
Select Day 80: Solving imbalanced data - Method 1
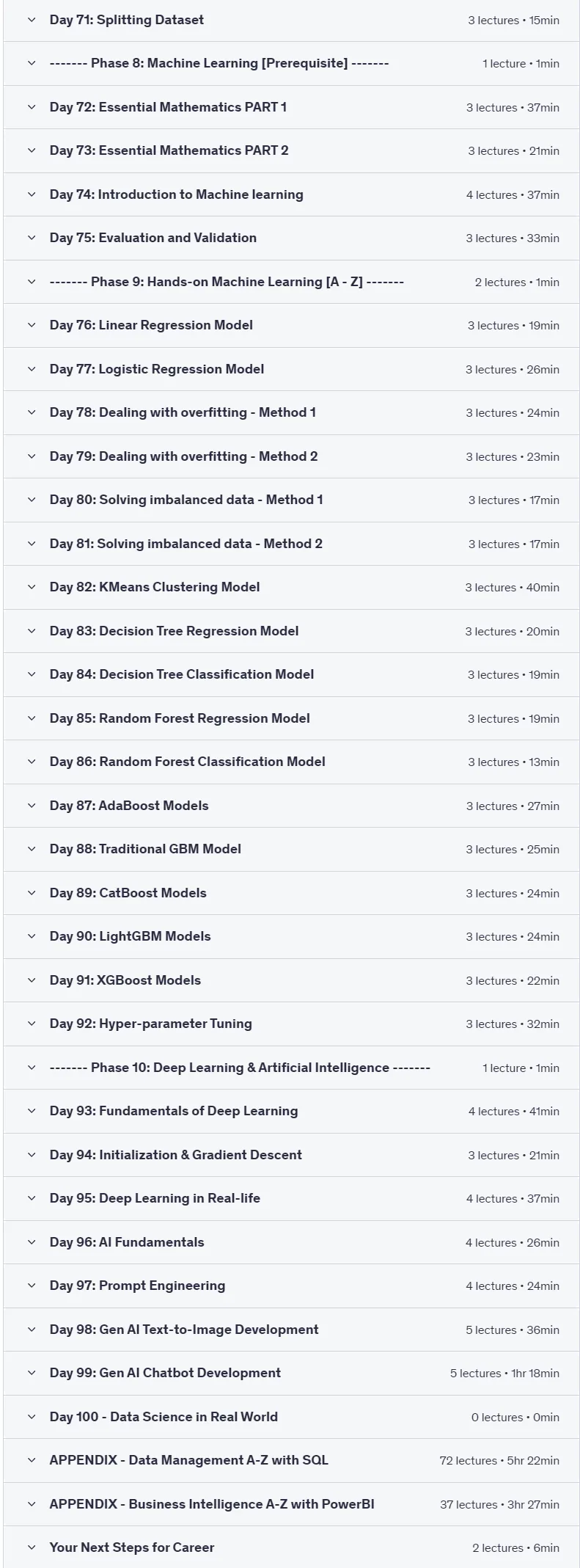[291, 500]
